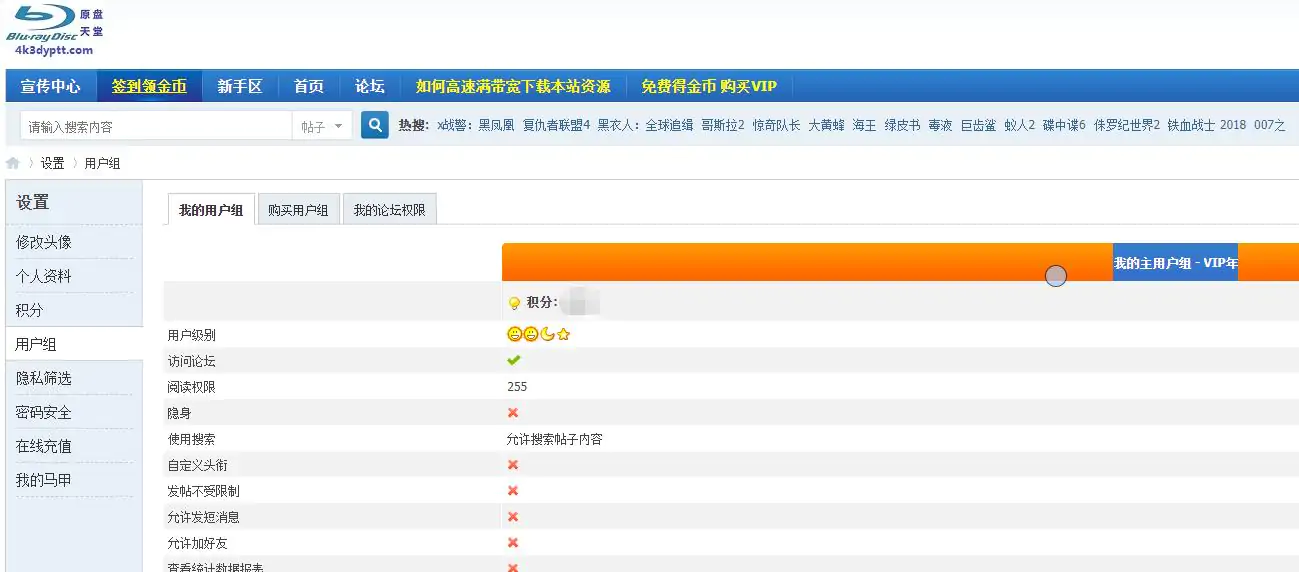Open 积分 in the settings sidebar
Image resolution: width=1299 pixels, height=572 pixels.
pos(30,310)
